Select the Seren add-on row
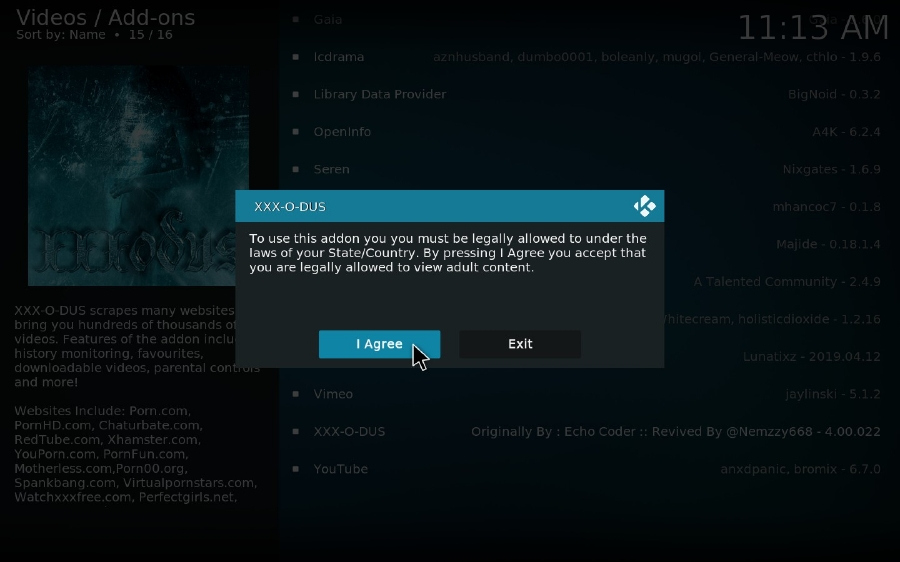This screenshot has width=900, height=562. point(587,169)
